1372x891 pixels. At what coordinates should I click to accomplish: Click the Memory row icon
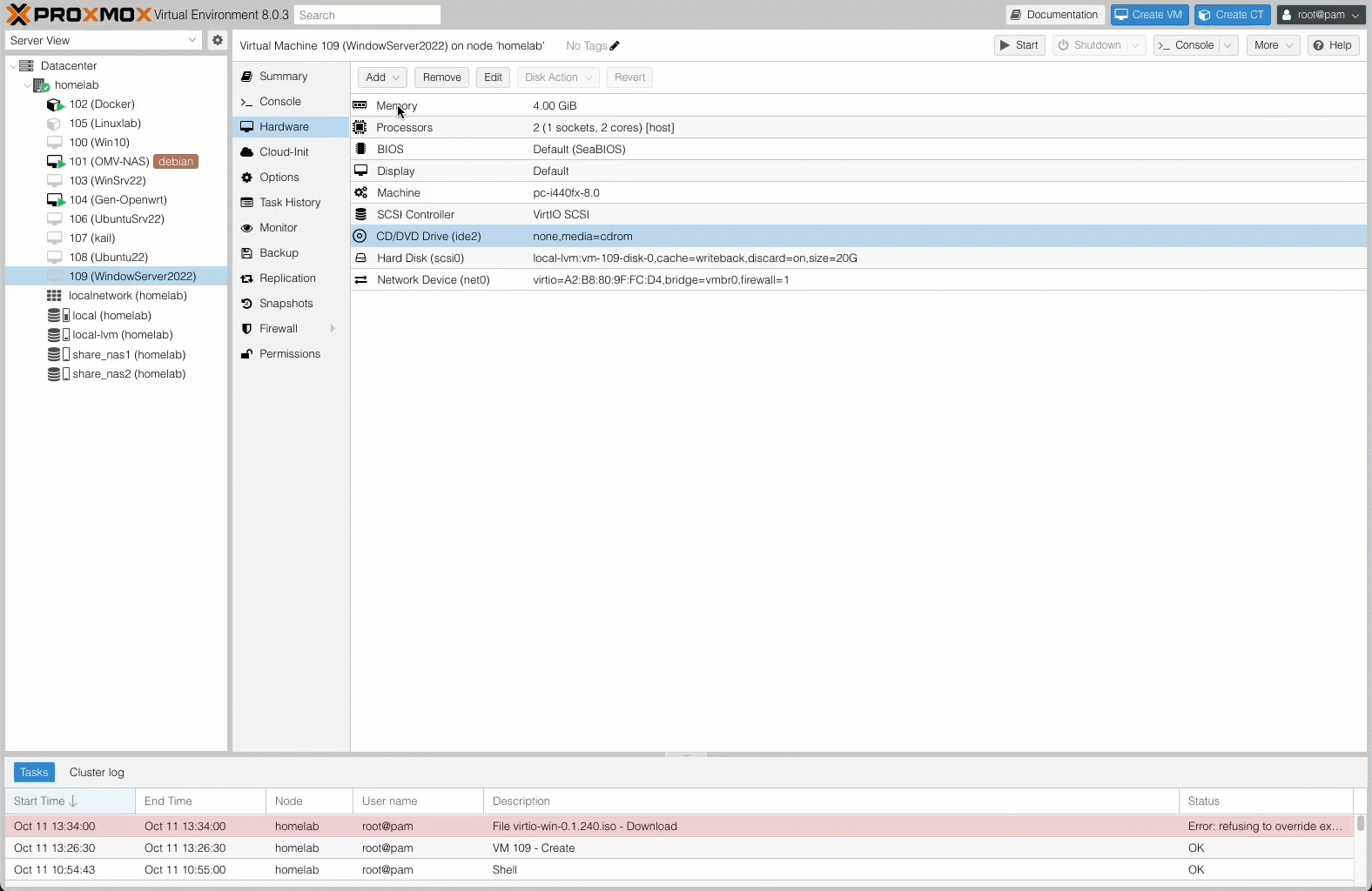360,105
